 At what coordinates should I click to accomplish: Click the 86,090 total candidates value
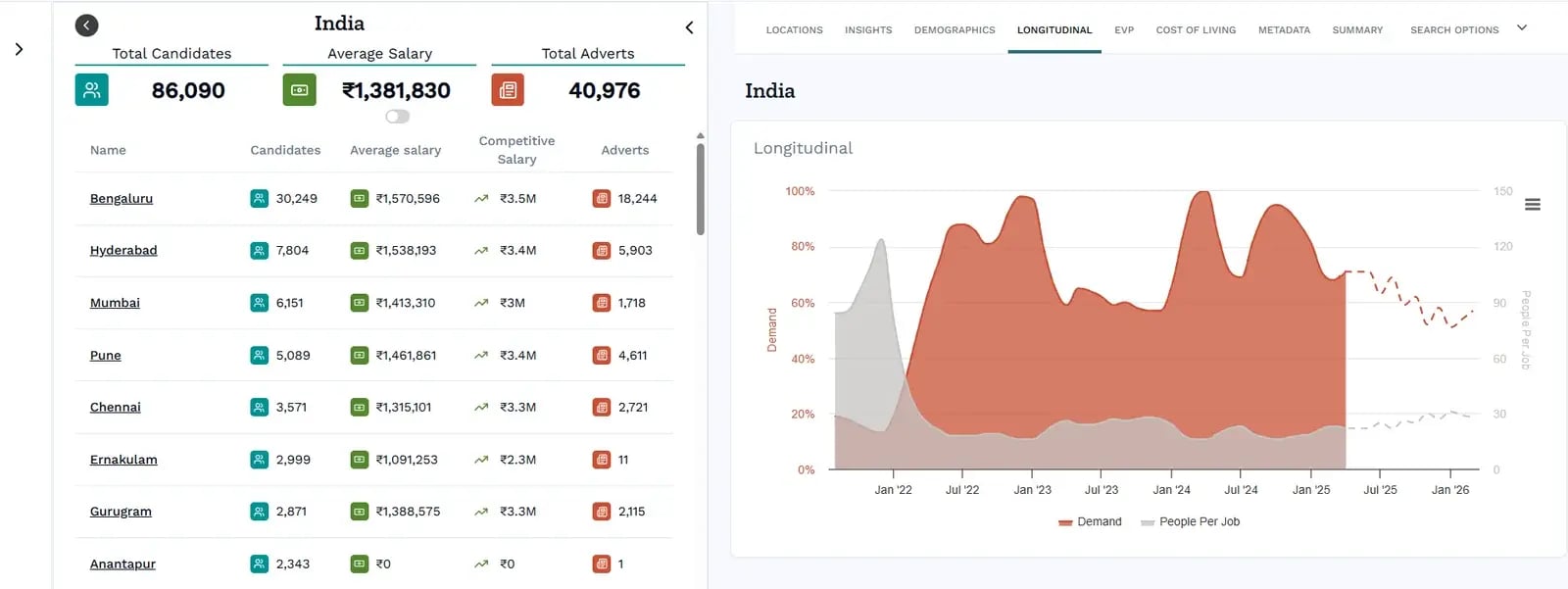click(x=188, y=91)
